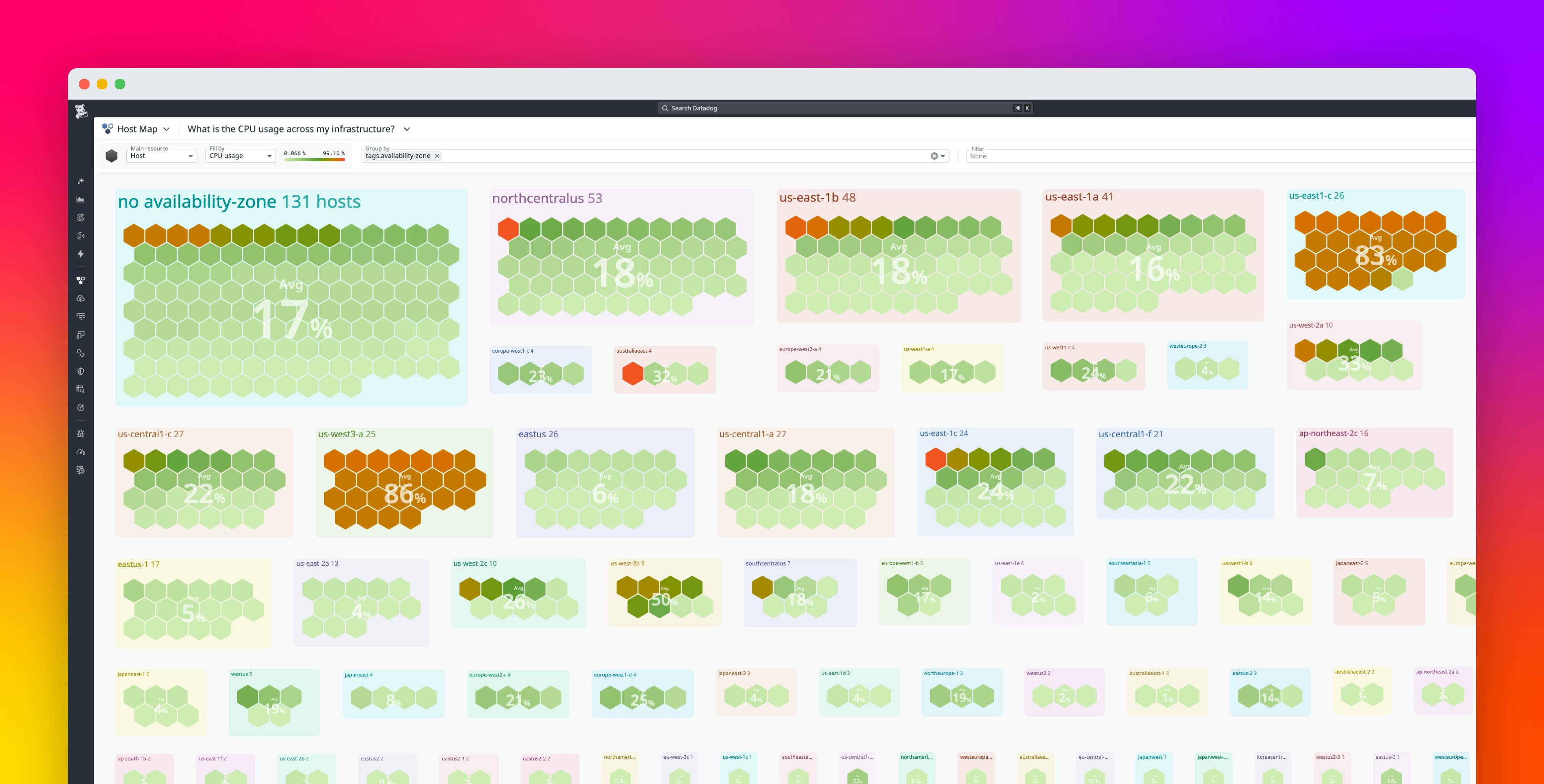The image size is (1544, 784).
Task: Click the Datadog dog logo
Action: tap(82, 111)
